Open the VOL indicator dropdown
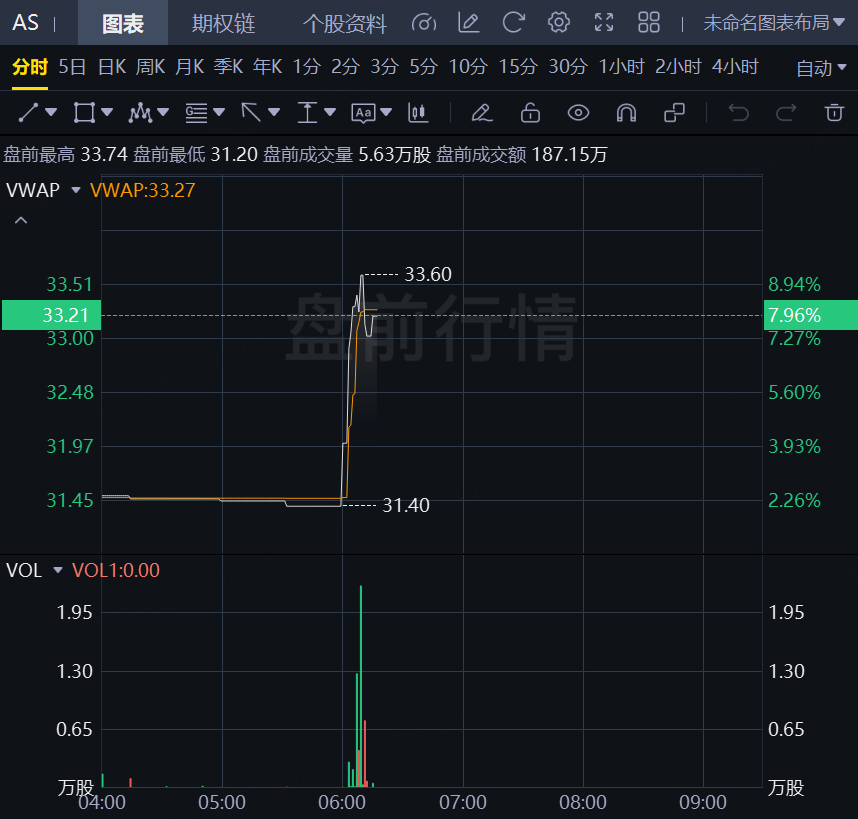This screenshot has width=858, height=819. click(57, 570)
